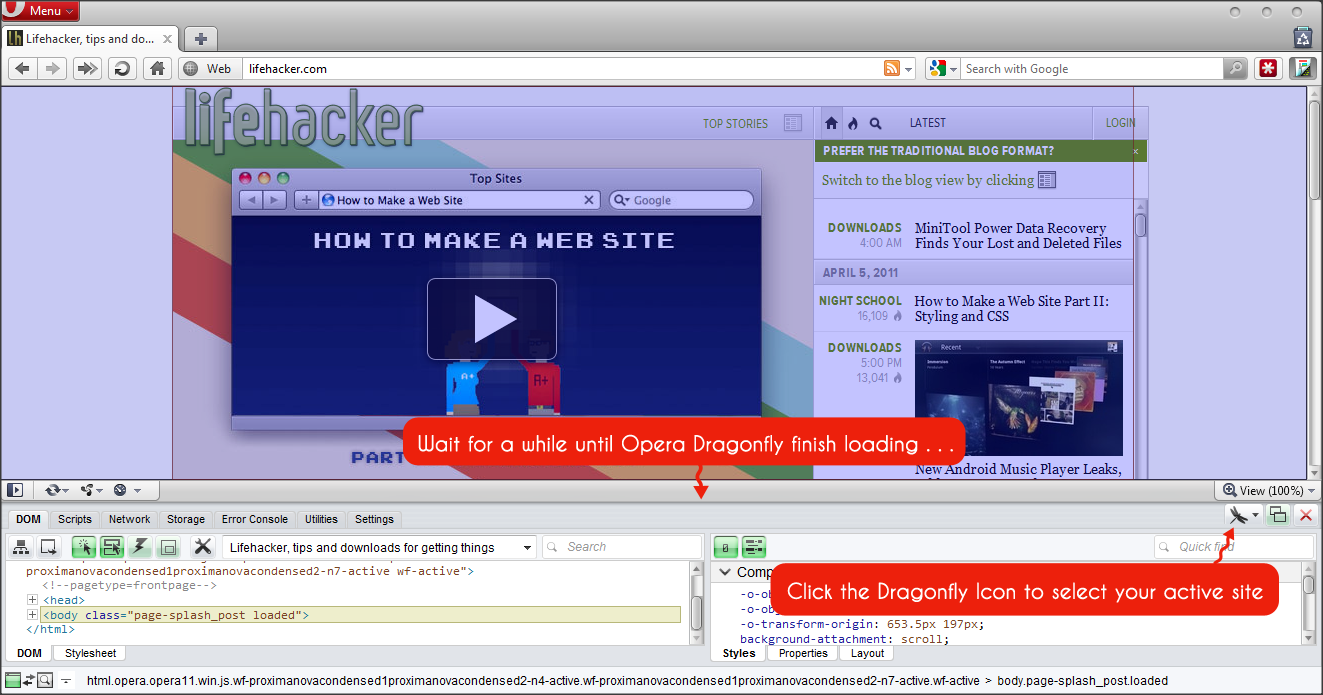Open the Lifehacker document selector dropdown
This screenshot has width=1323, height=695.
pos(379,547)
